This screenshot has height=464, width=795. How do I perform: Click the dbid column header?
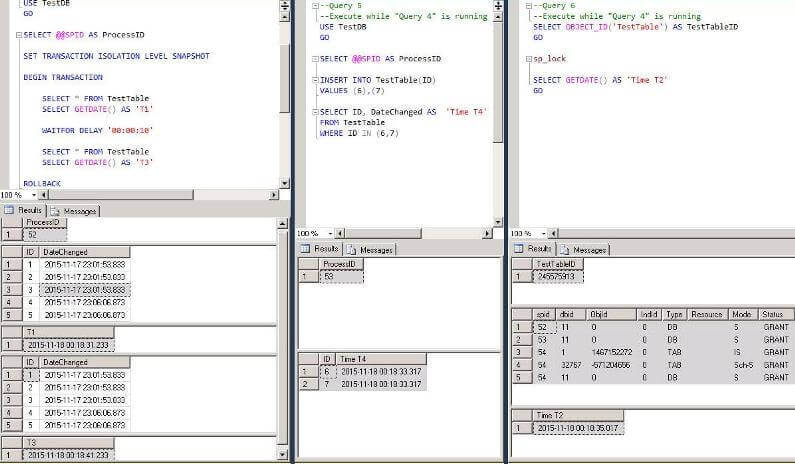pos(571,314)
